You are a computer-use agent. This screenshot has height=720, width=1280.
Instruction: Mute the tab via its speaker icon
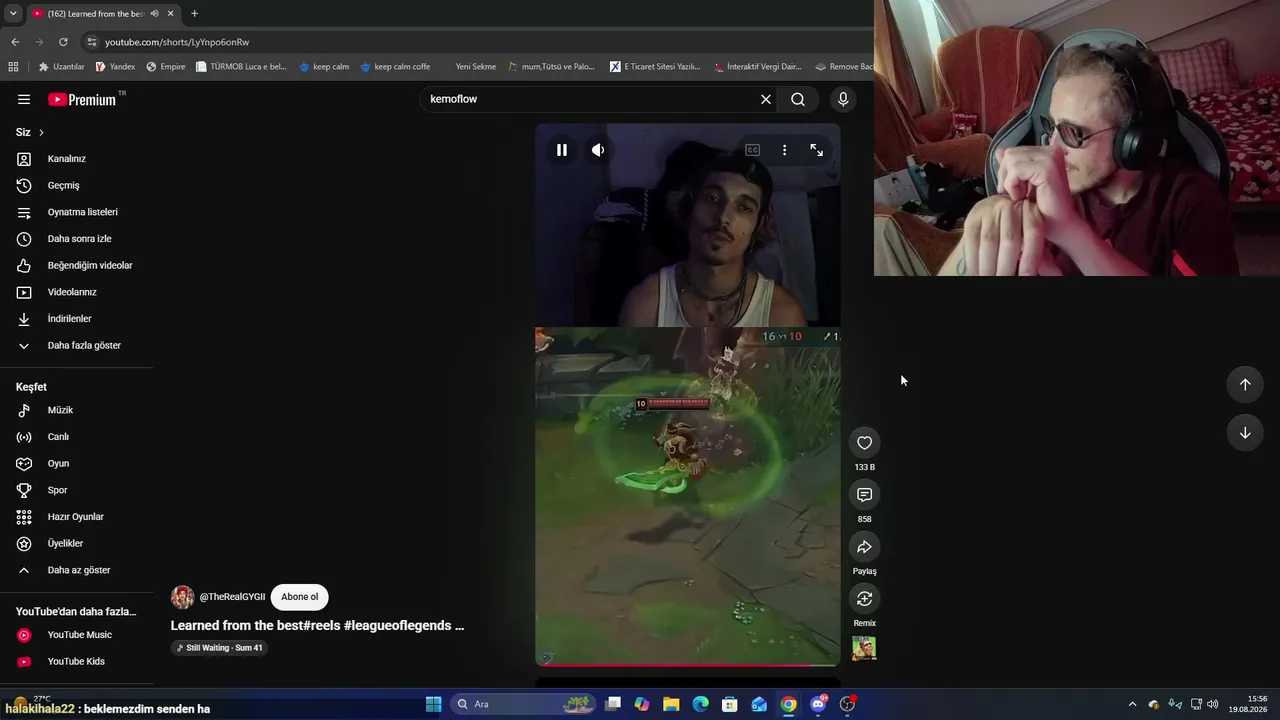[x=154, y=14]
